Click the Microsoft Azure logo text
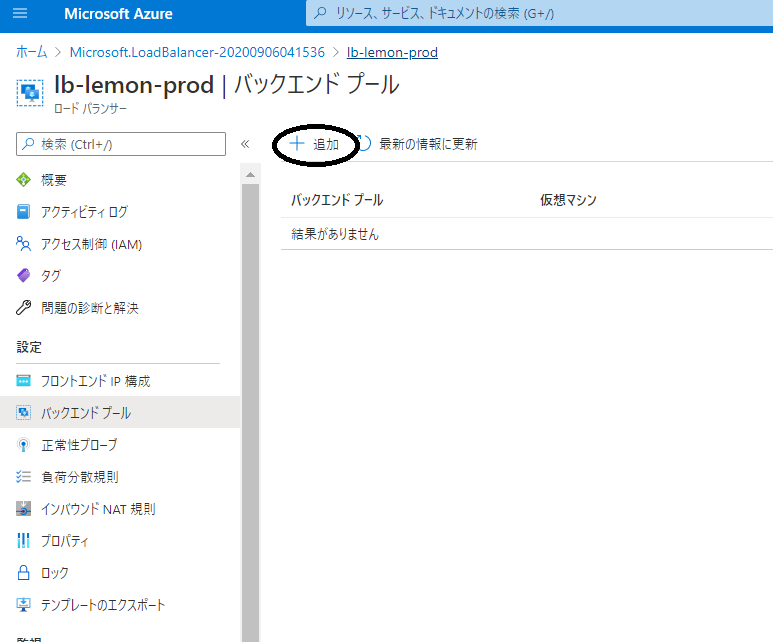This screenshot has height=642, width=773. (x=118, y=14)
